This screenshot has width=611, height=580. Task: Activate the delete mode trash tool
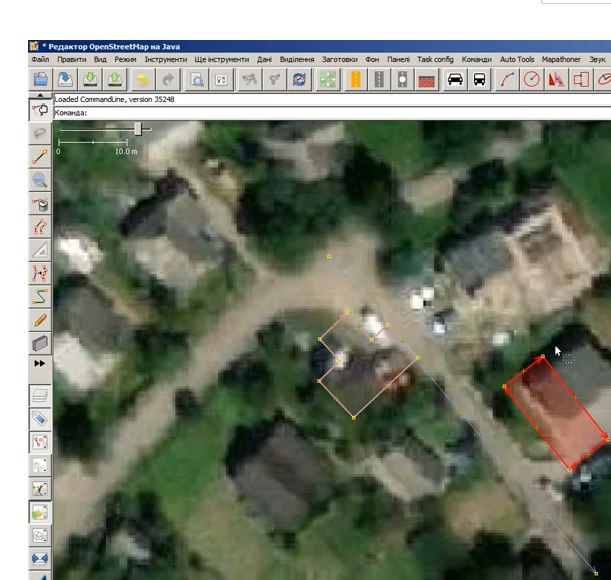[x=40, y=203]
